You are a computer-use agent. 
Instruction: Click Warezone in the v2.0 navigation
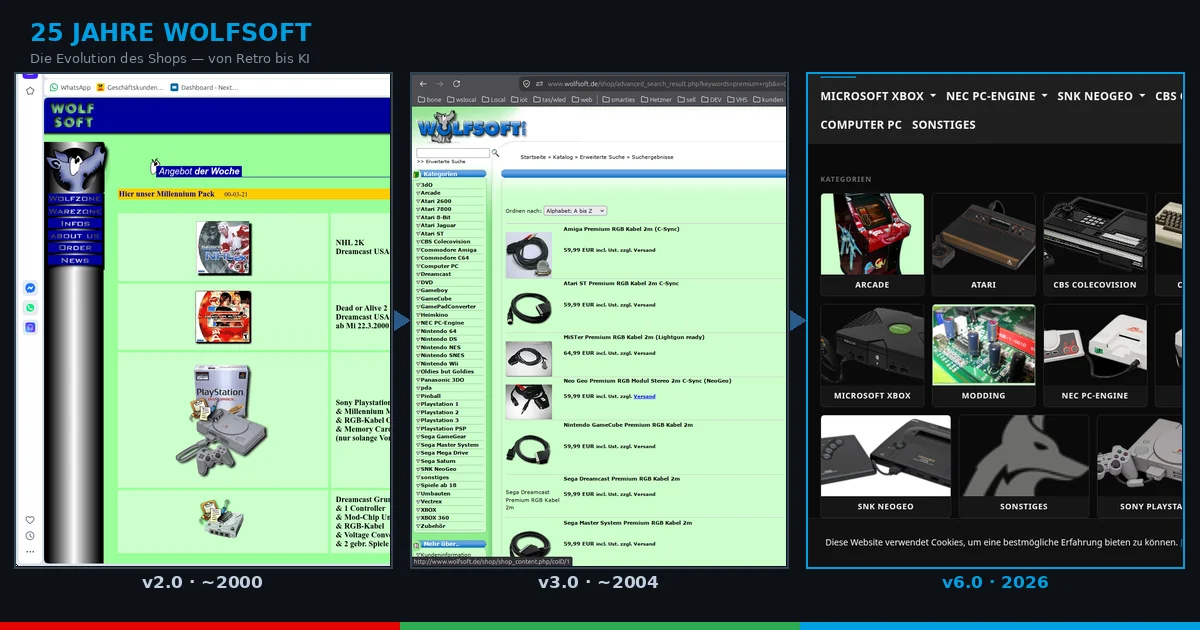click(75, 211)
